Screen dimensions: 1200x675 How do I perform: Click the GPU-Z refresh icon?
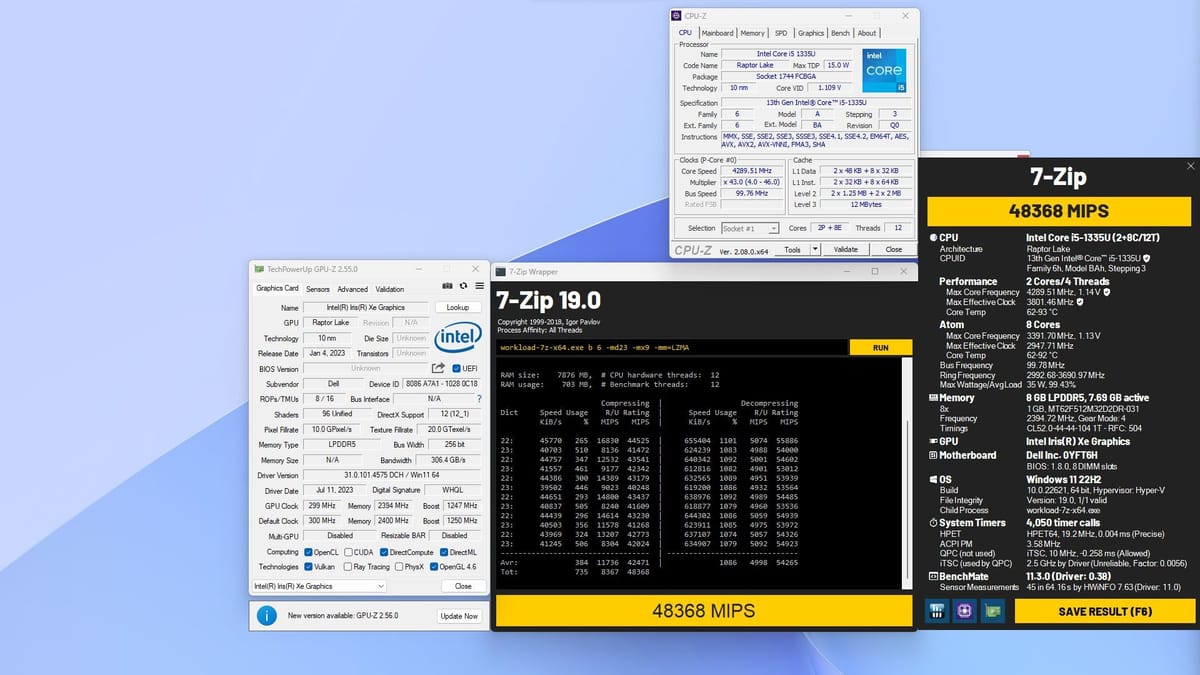[463, 288]
